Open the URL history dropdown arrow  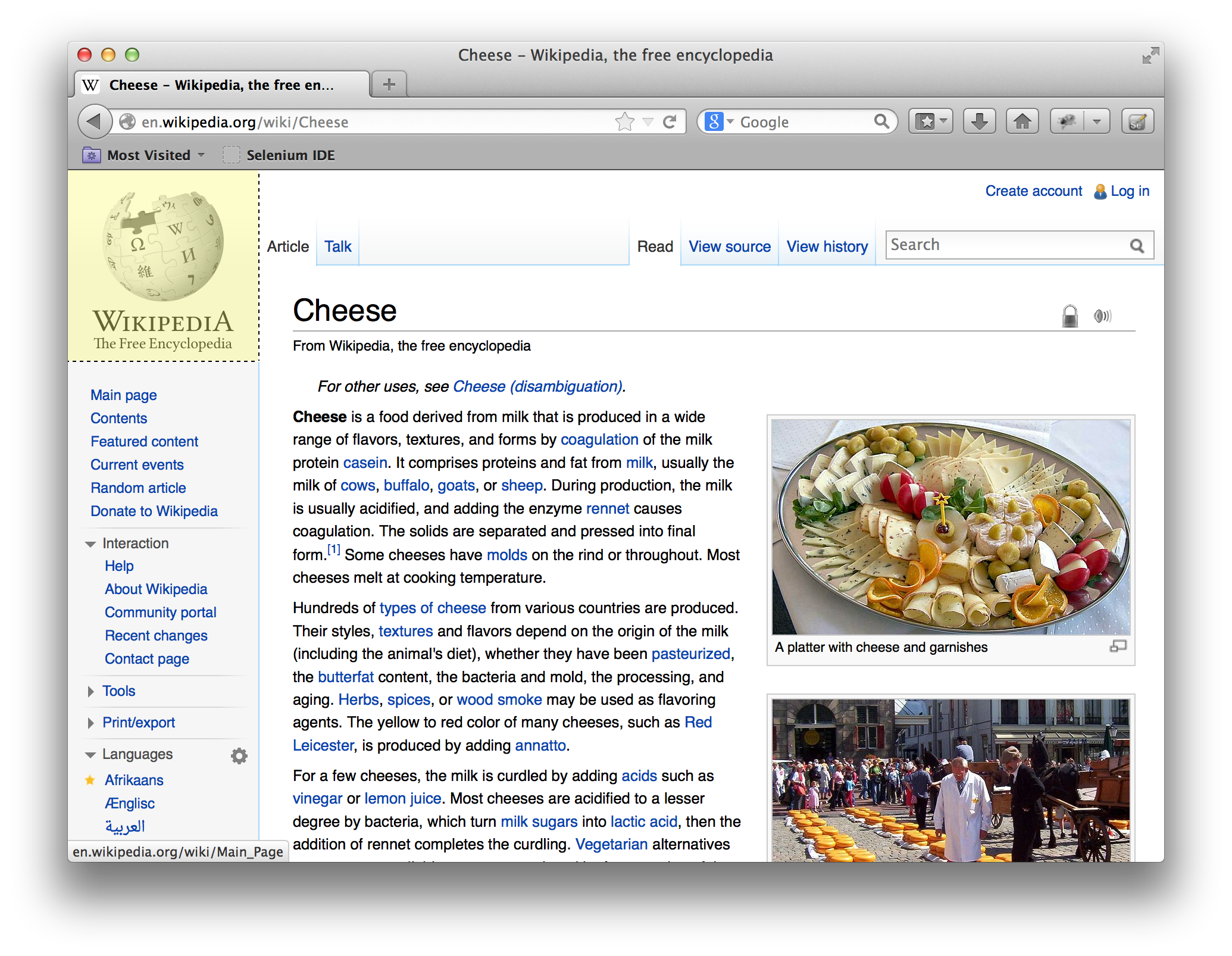(648, 123)
